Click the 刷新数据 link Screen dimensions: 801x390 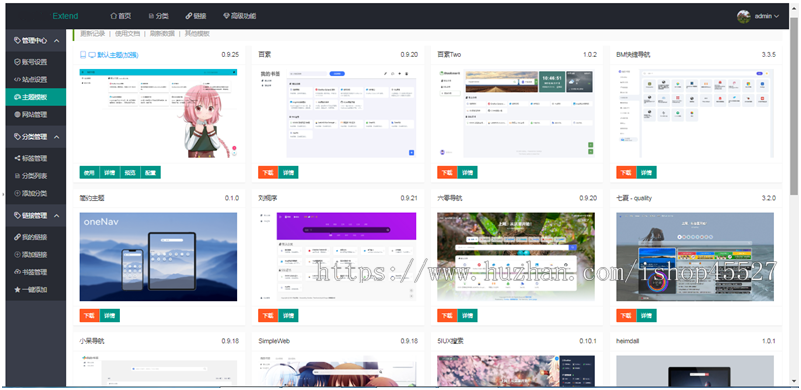(162, 34)
